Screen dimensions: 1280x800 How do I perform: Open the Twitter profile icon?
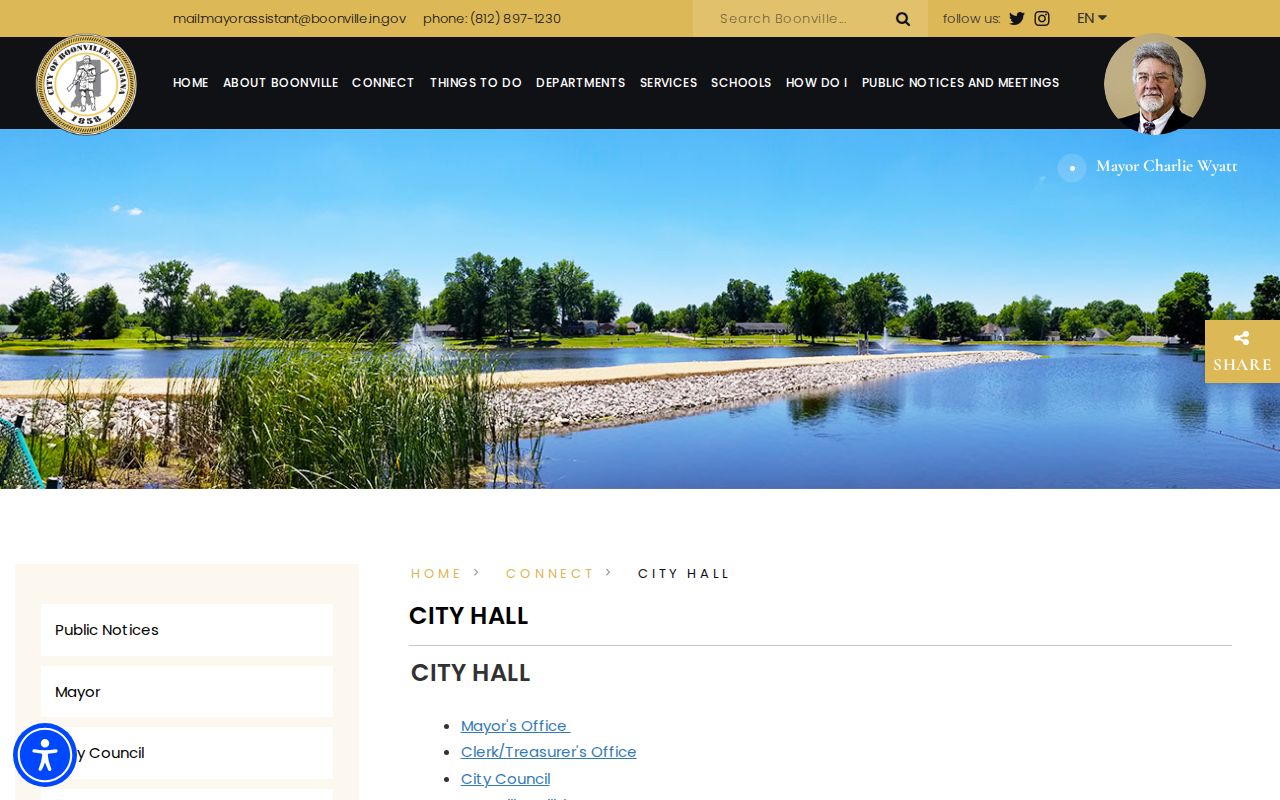1017,18
